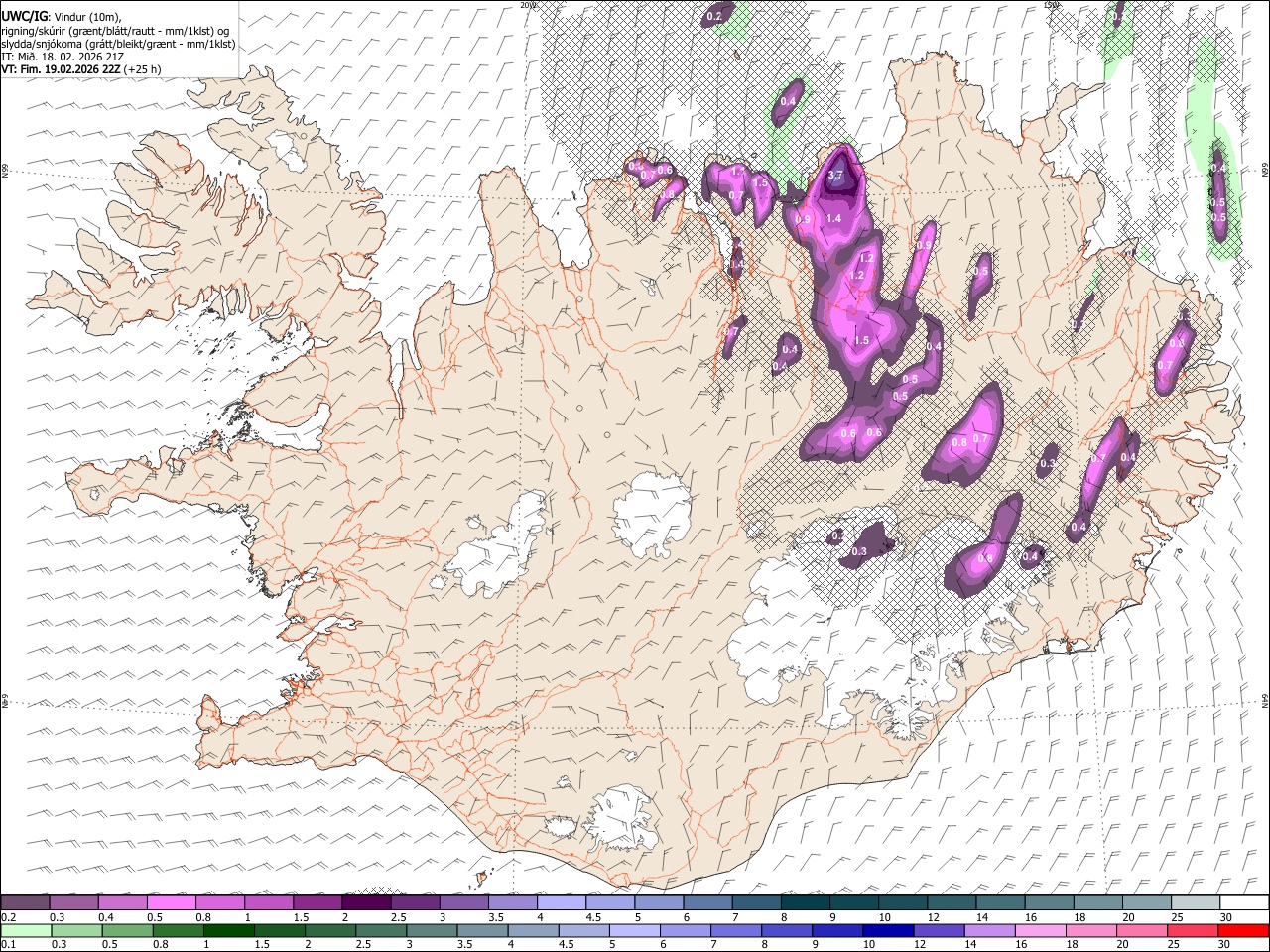Image resolution: width=1270 pixels, height=952 pixels.
Task: Select the bright pink swatch between 0.5 and 0.8
Action: pyautogui.click(x=172, y=902)
